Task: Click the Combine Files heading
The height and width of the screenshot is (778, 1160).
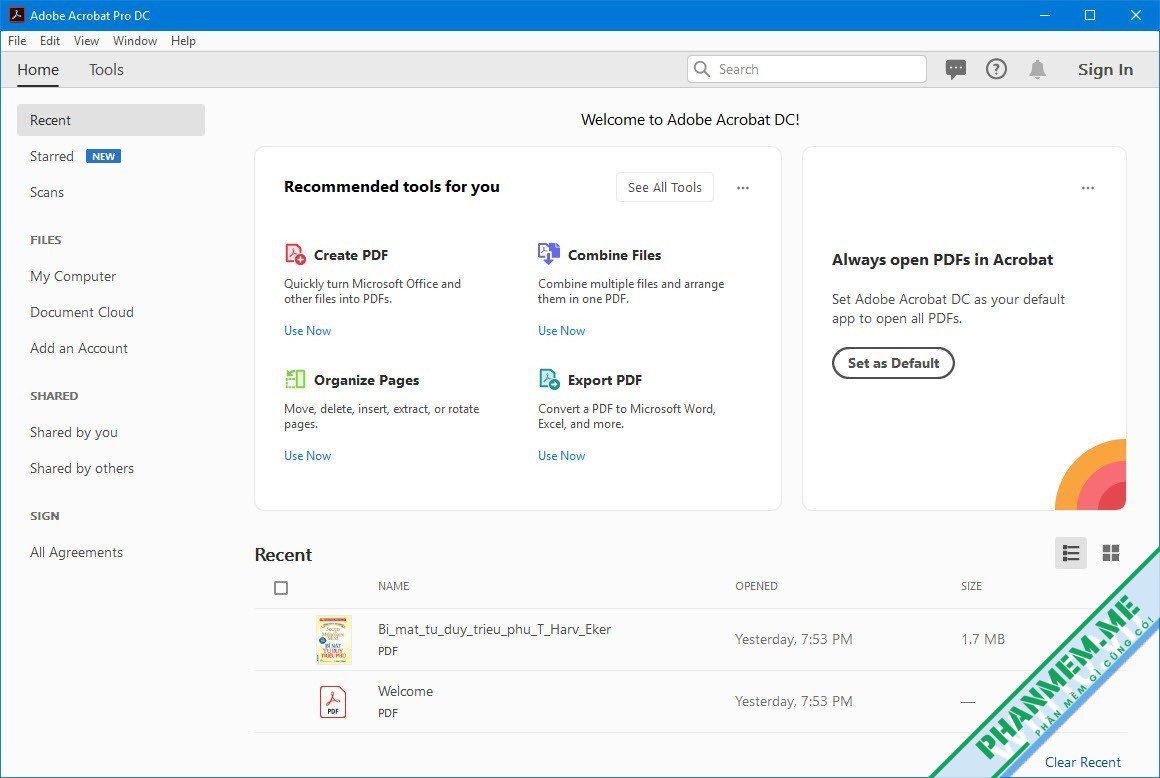Action: (615, 255)
